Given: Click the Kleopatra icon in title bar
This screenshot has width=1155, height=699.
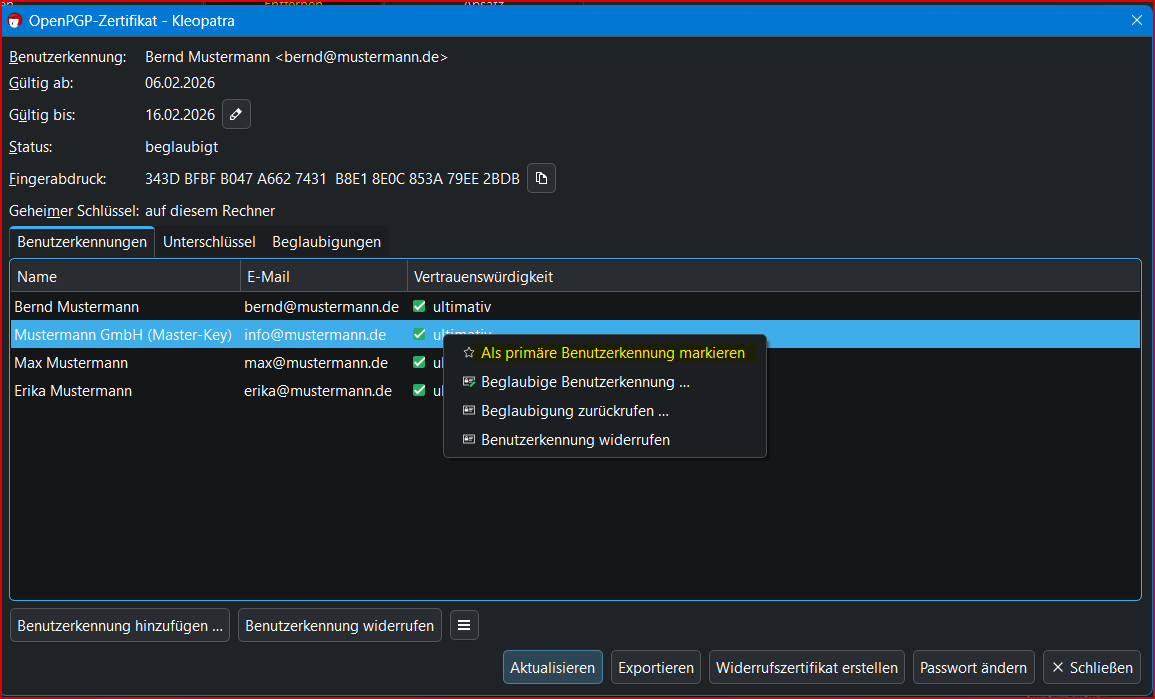Looking at the screenshot, I should pyautogui.click(x=15, y=20).
